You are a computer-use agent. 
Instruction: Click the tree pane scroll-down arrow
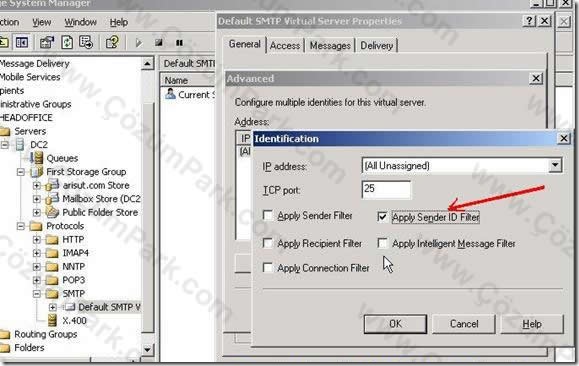click(147, 349)
